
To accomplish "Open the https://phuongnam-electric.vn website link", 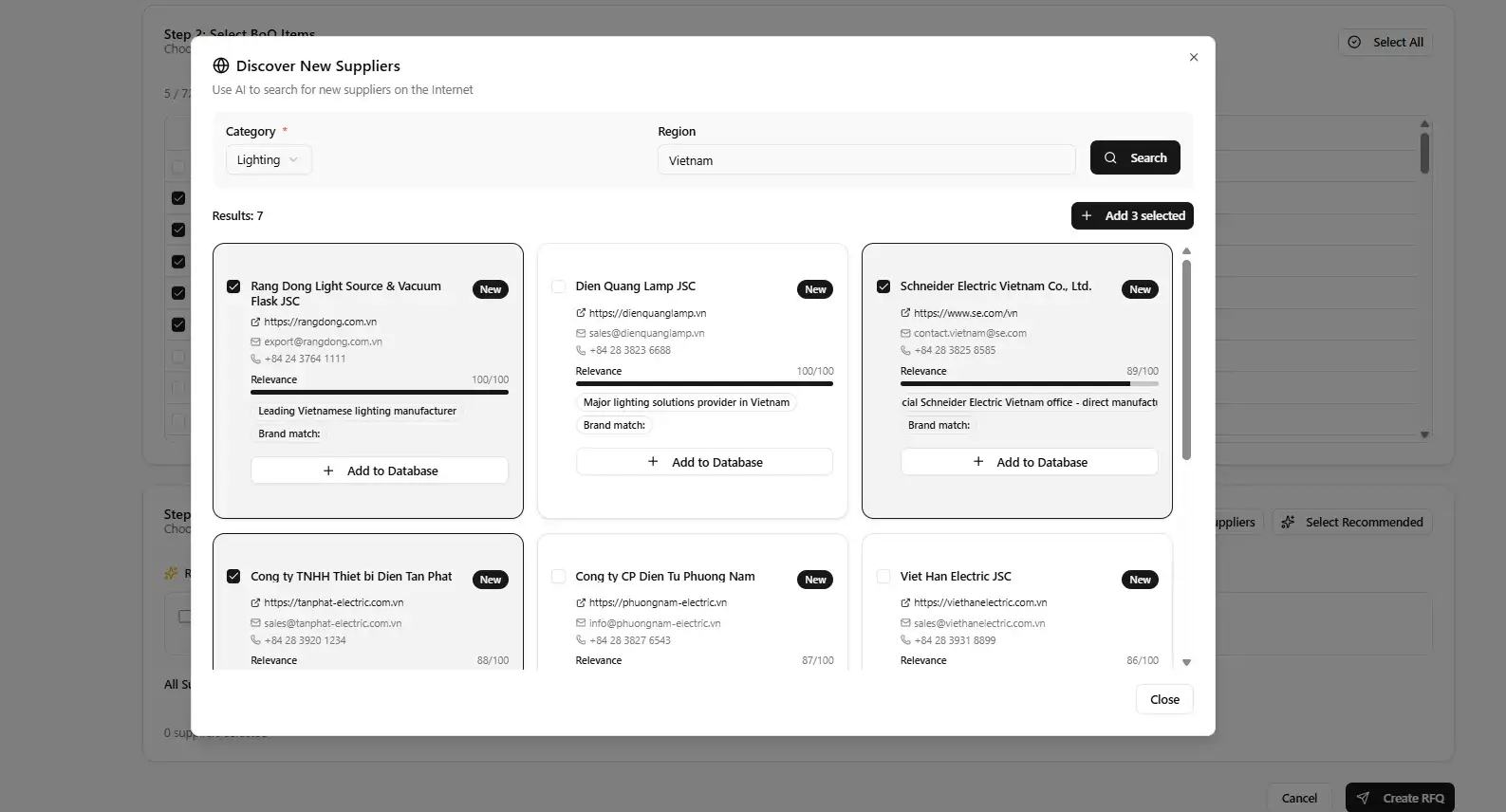I will tap(657, 602).
